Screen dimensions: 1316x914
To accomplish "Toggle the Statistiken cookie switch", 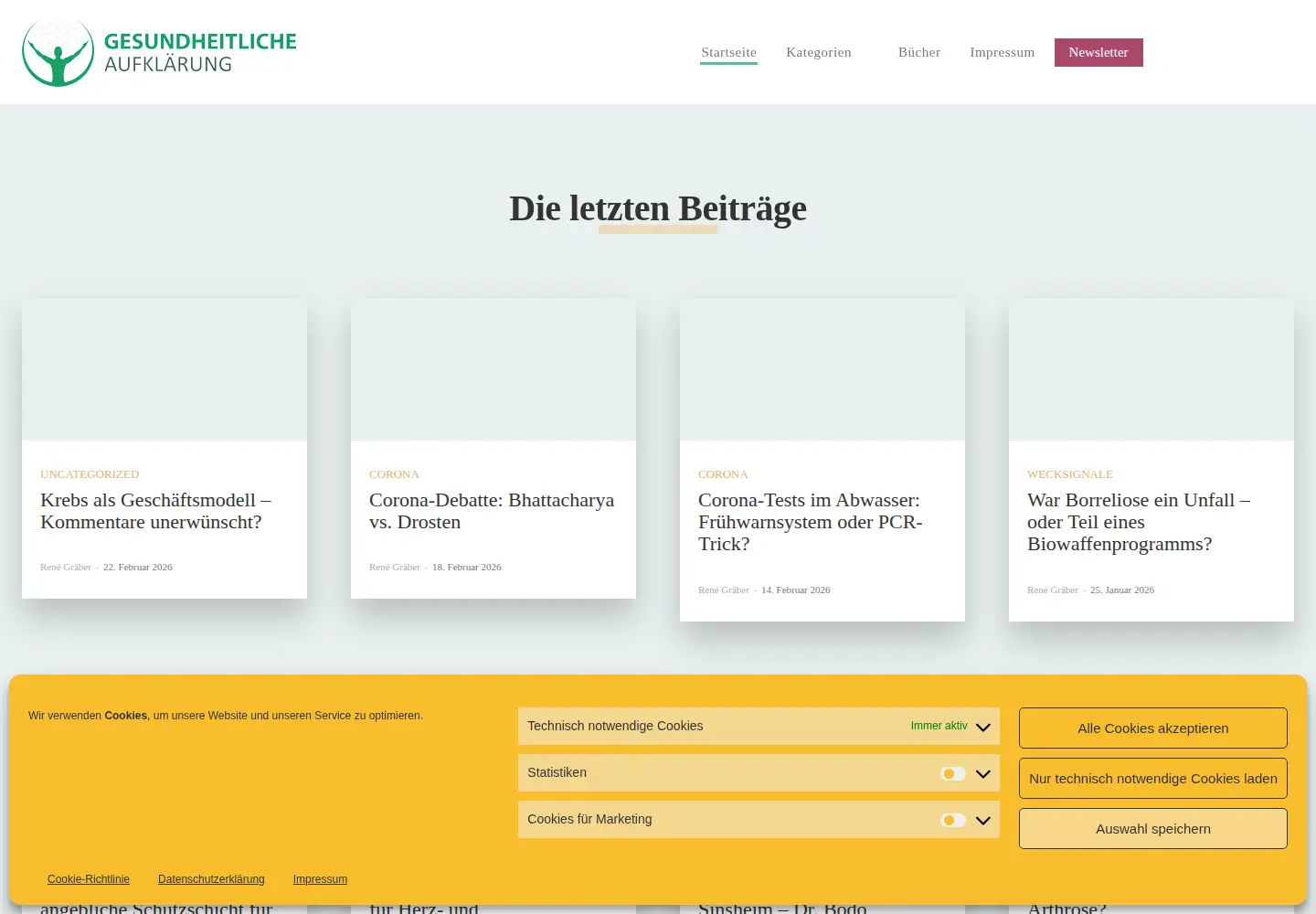I will pyautogui.click(x=952, y=773).
